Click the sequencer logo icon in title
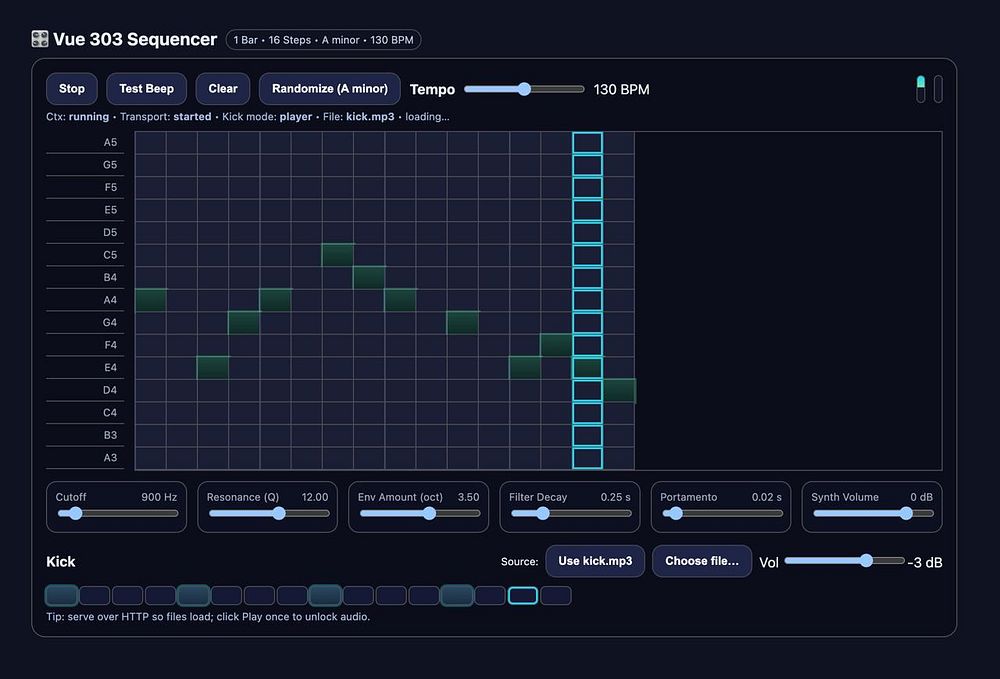The image size is (1000, 679). [40, 40]
